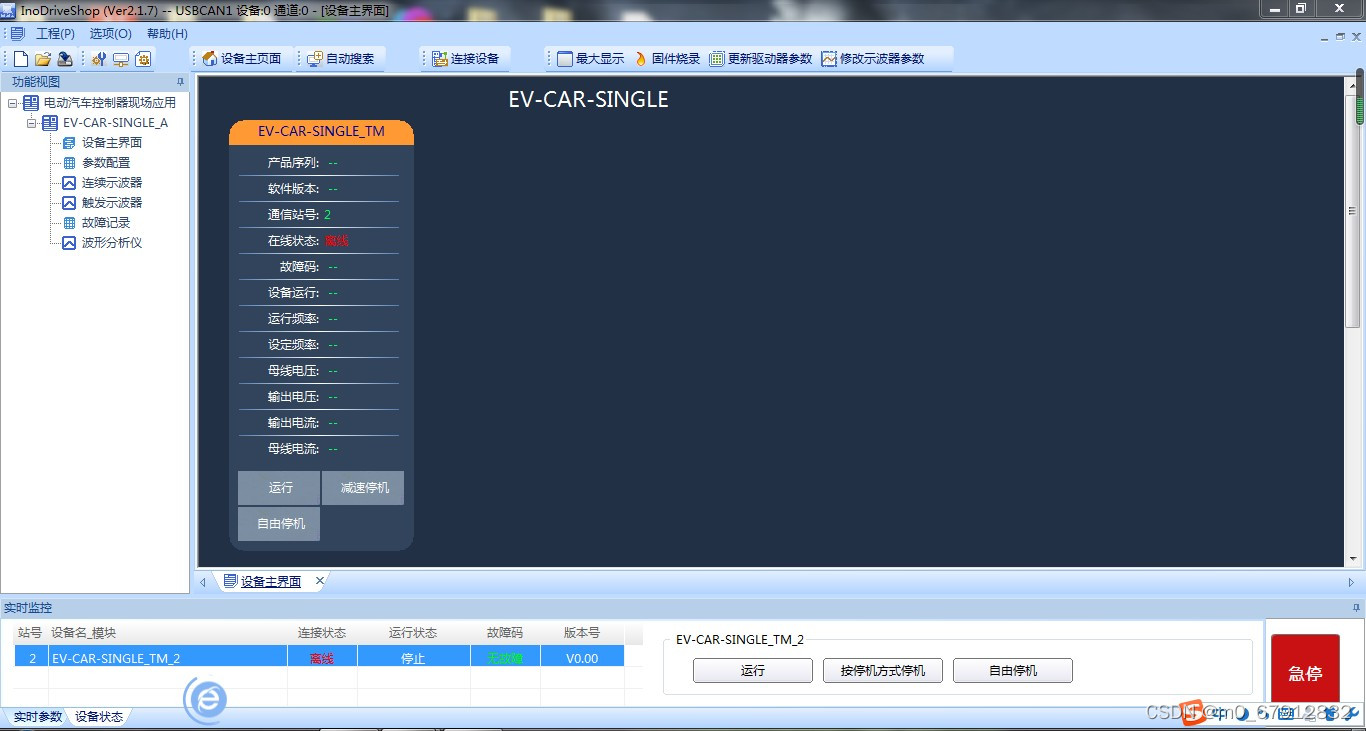
Task: Open 参数配置 in the tree
Action: 105,163
